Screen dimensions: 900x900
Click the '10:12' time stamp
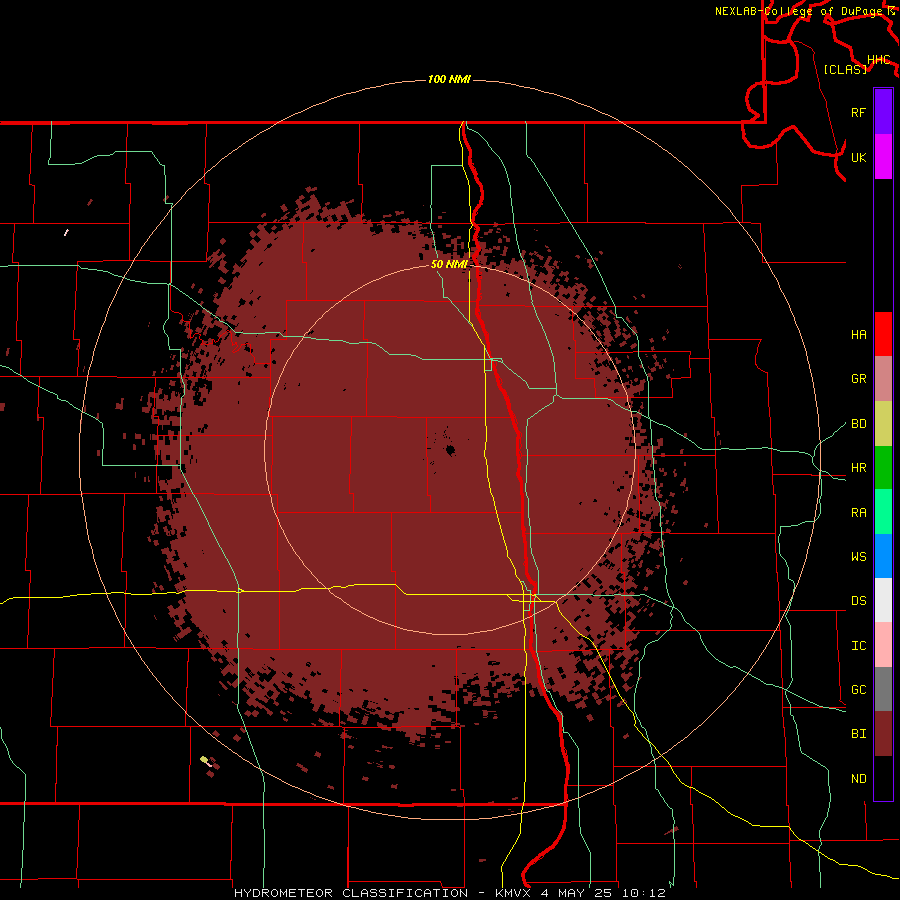[x=642, y=893]
